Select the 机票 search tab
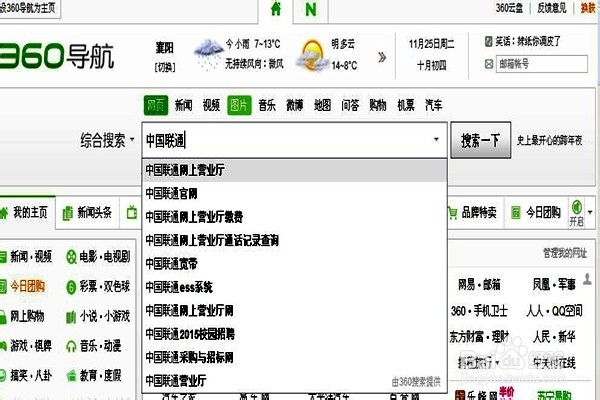 (x=406, y=105)
